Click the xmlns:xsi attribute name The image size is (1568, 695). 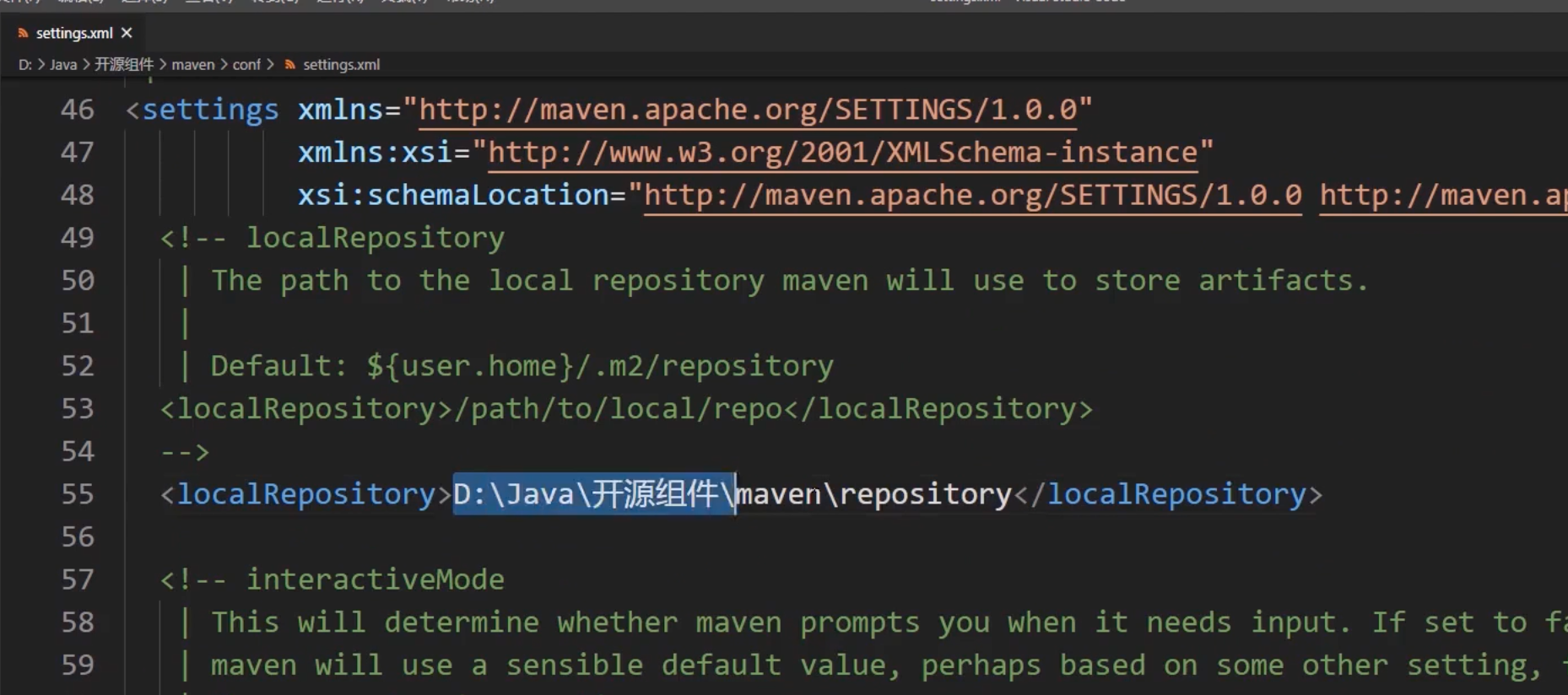coord(375,153)
